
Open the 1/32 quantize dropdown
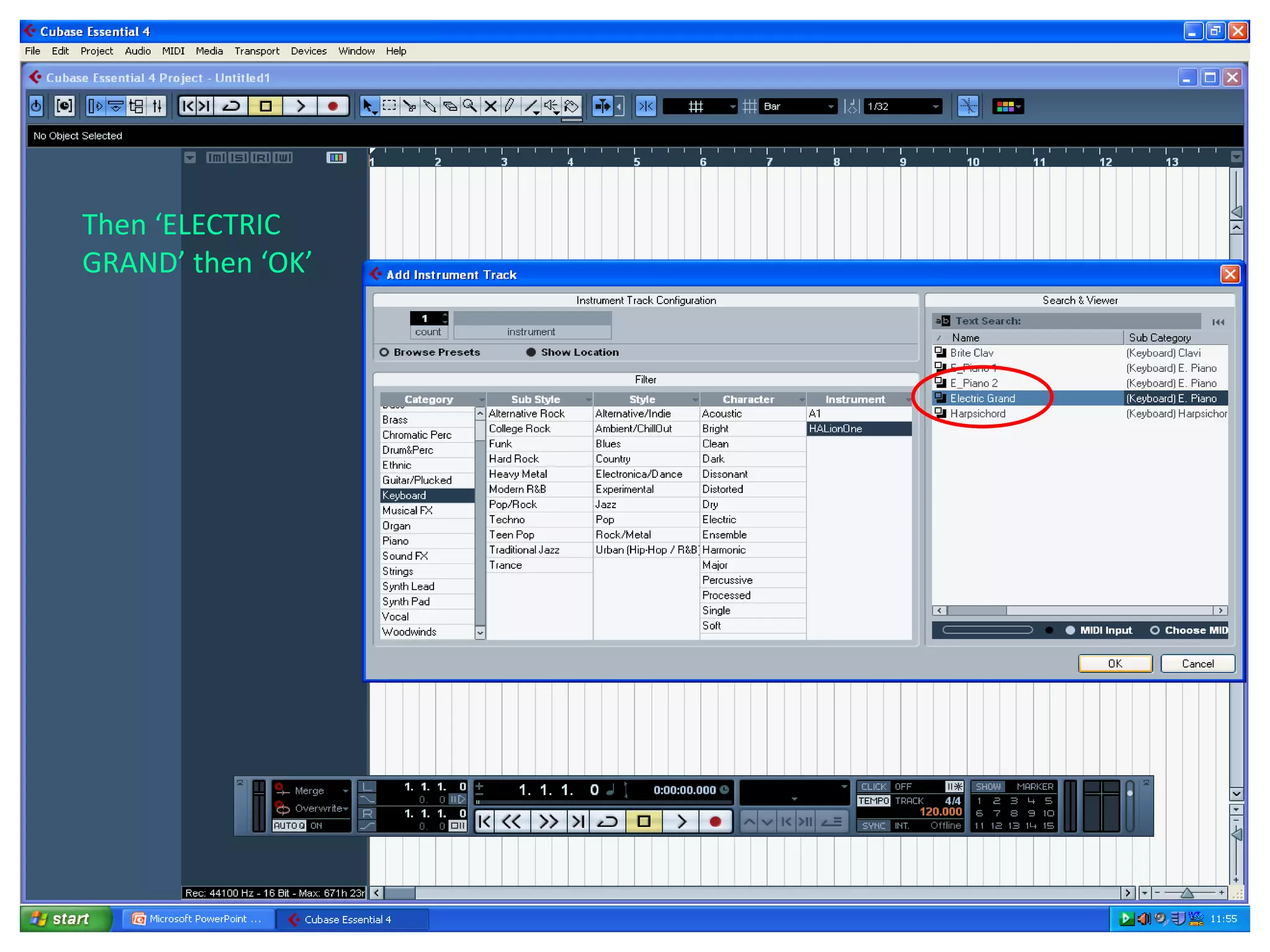tap(903, 107)
